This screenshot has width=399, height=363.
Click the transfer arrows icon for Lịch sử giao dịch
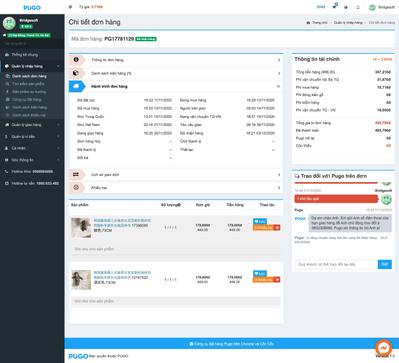[76, 174]
